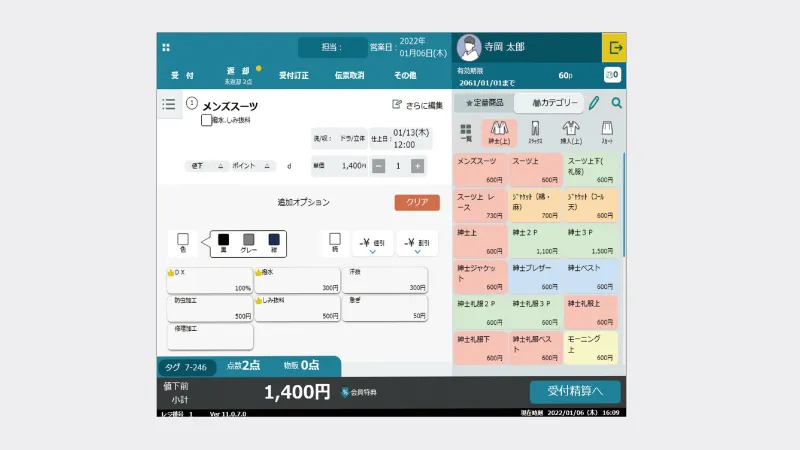Click the green pencil edit icon
Image resolution: width=800 pixels, height=450 pixels.
pos(594,103)
